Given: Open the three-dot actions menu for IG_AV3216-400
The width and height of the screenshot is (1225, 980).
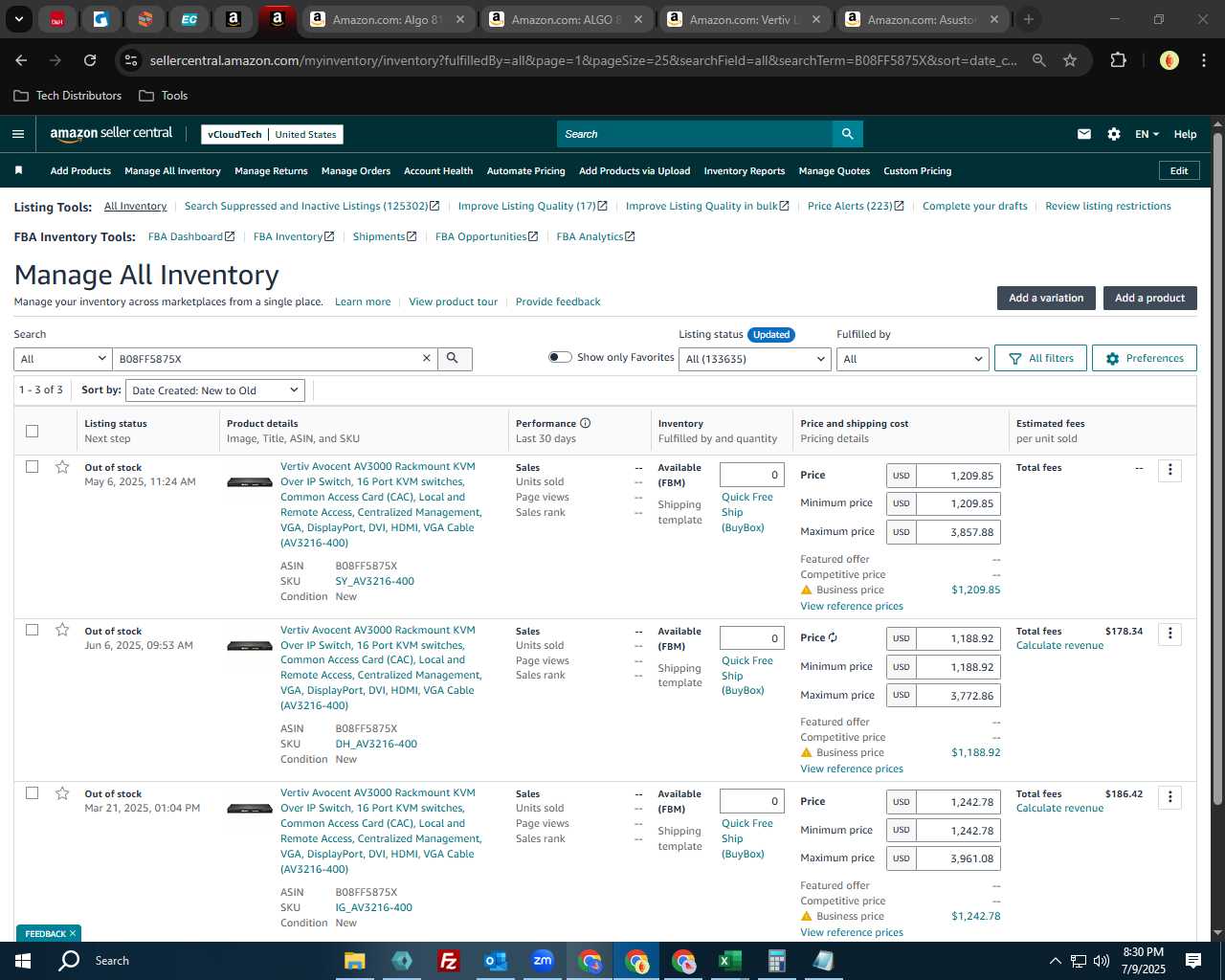Looking at the screenshot, I should pyautogui.click(x=1169, y=797).
